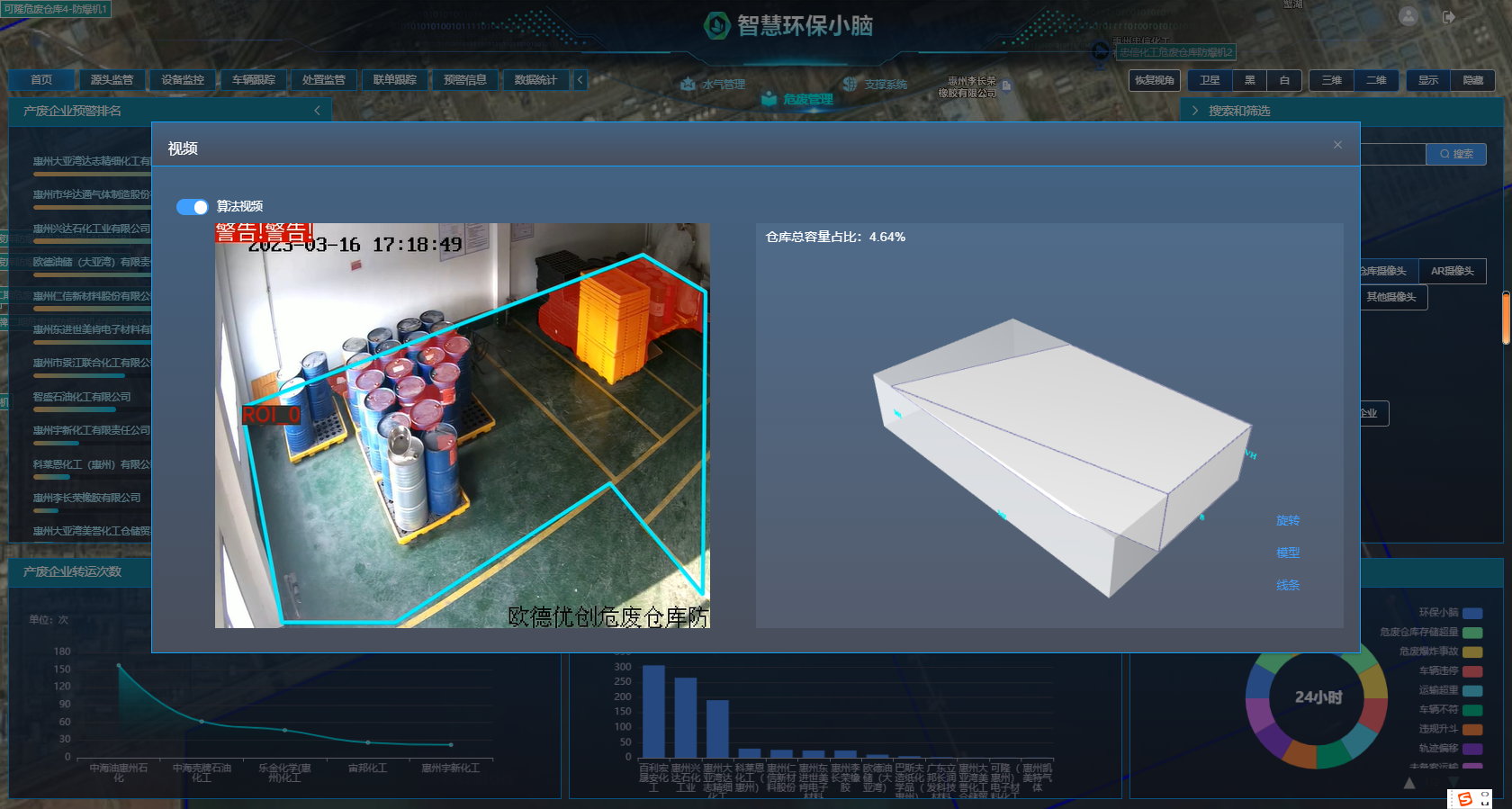1512x809 pixels.
Task: Open the 预警信息 tab
Action: point(465,80)
